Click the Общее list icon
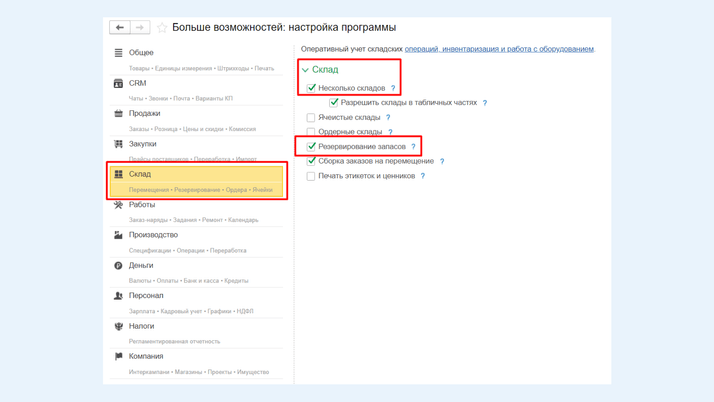Screen dimensions: 714x402 tap(118, 53)
